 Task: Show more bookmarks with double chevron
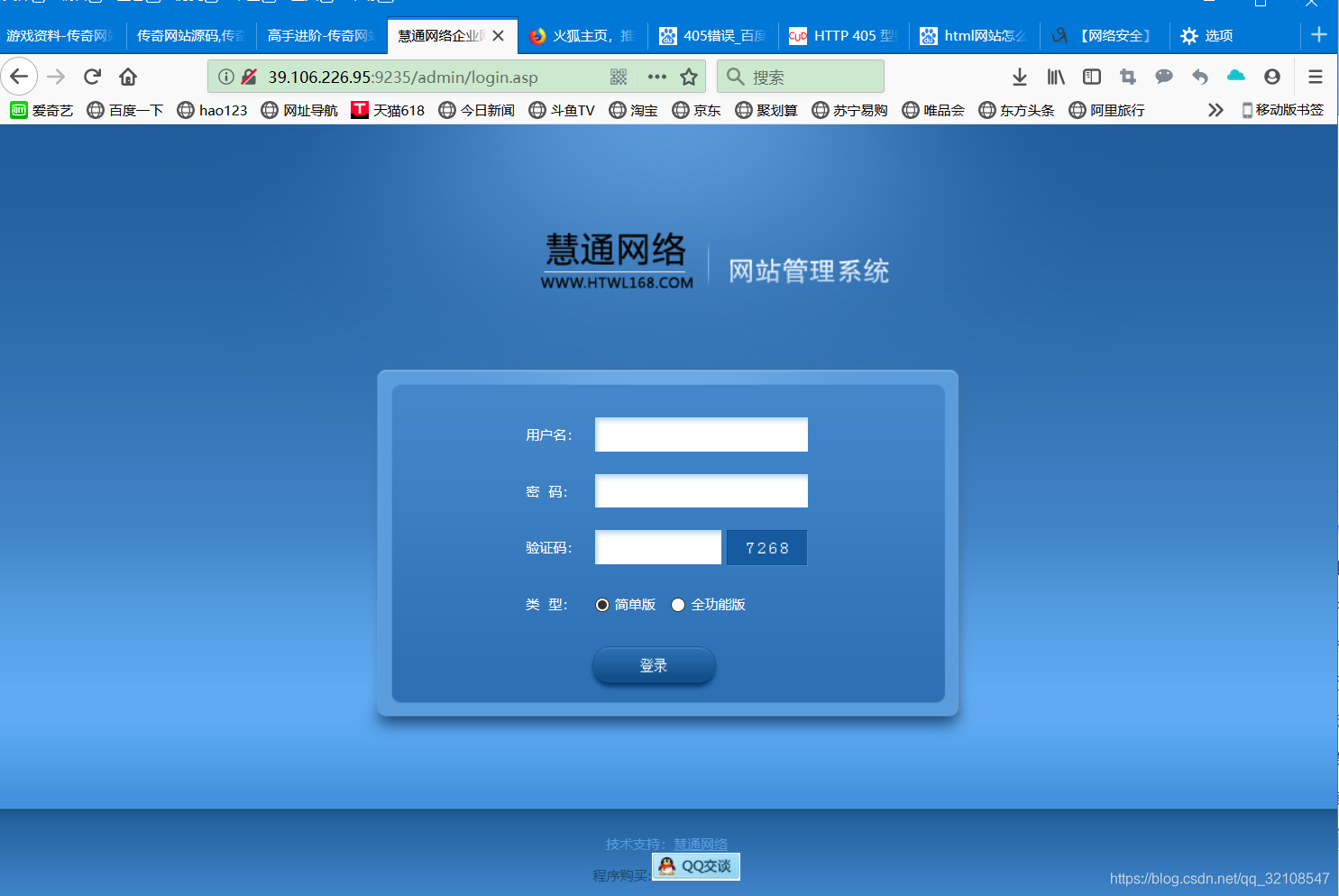click(x=1215, y=110)
